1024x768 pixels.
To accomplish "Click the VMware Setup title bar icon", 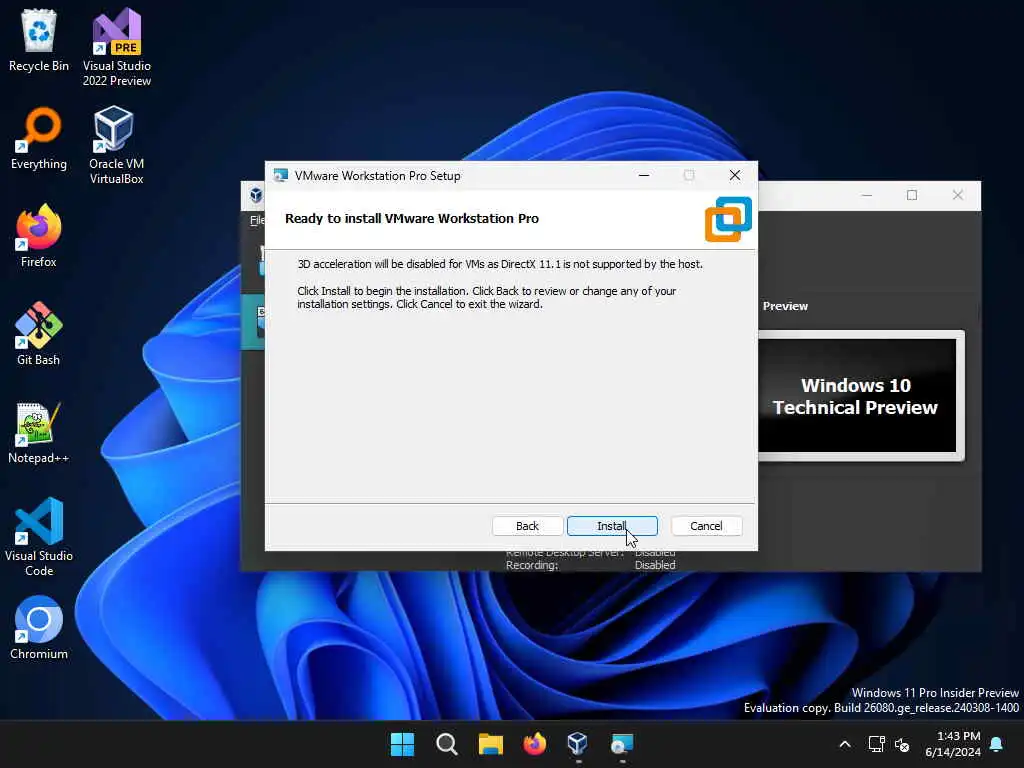I will click(281, 176).
